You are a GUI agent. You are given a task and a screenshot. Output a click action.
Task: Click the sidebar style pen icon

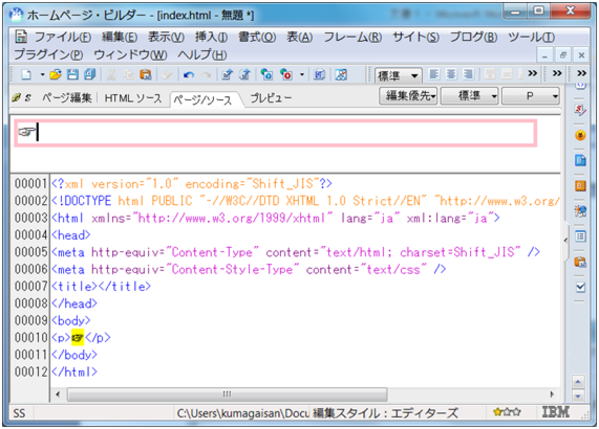point(580,110)
